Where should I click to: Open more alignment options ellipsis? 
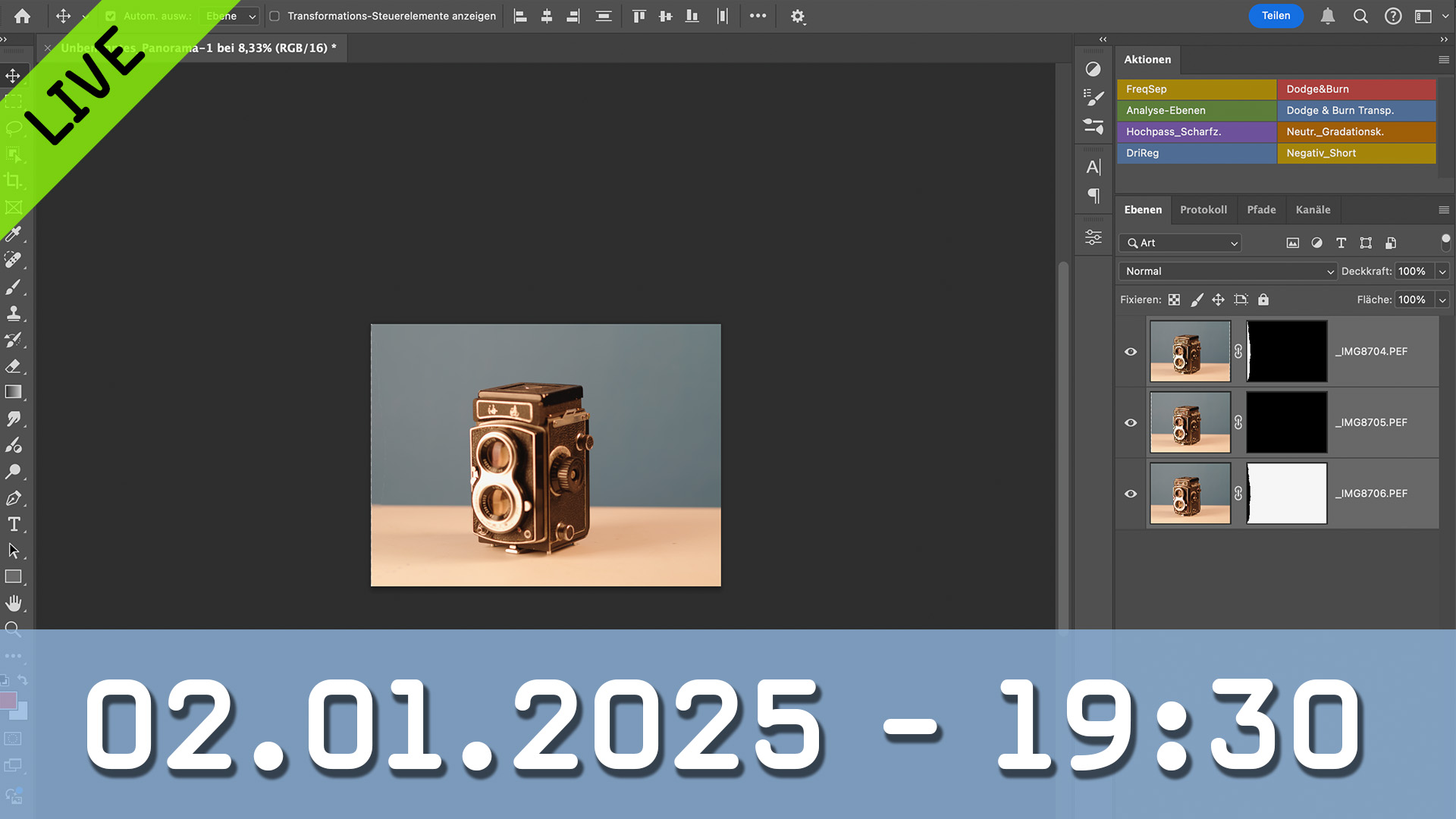click(758, 16)
